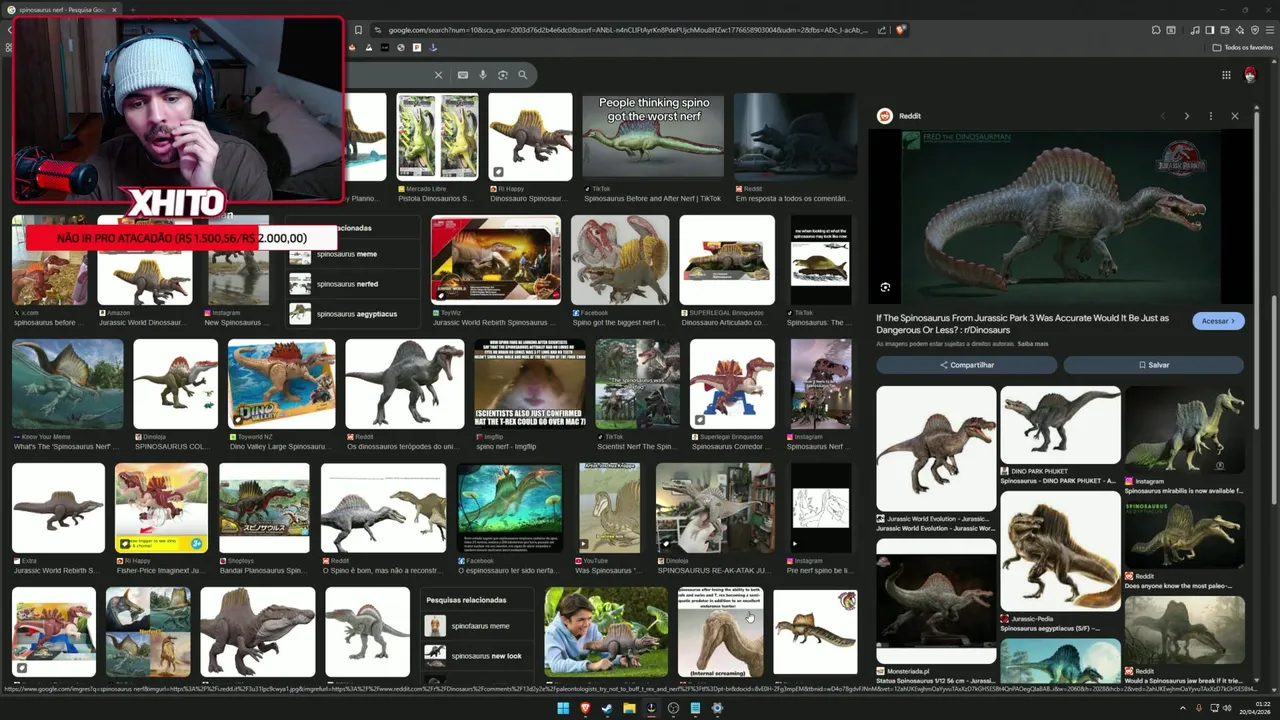Close the Reddit image preview panel
The height and width of the screenshot is (720, 1280).
point(1234,116)
